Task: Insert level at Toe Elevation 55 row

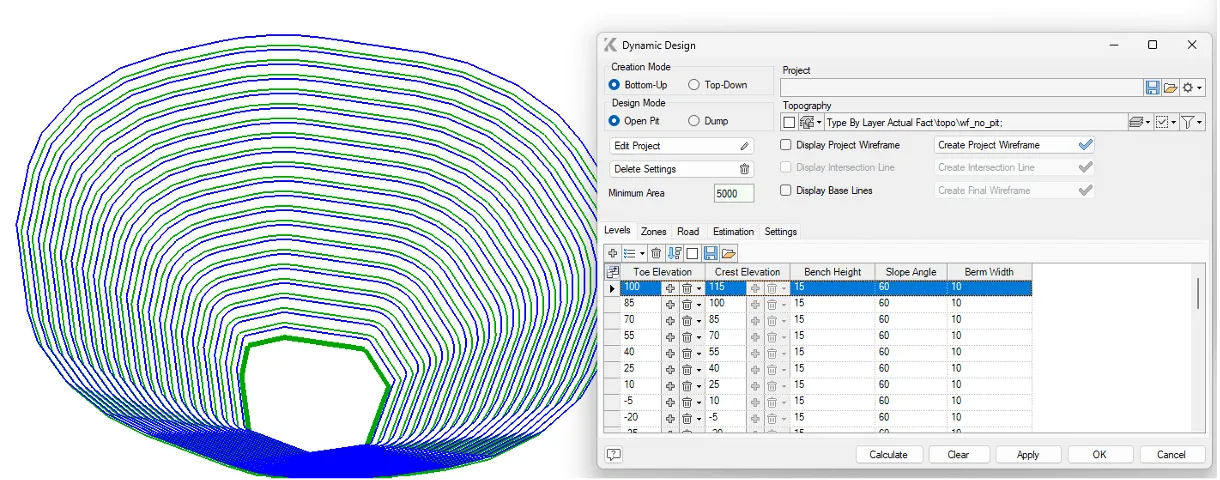Action: (x=671, y=336)
